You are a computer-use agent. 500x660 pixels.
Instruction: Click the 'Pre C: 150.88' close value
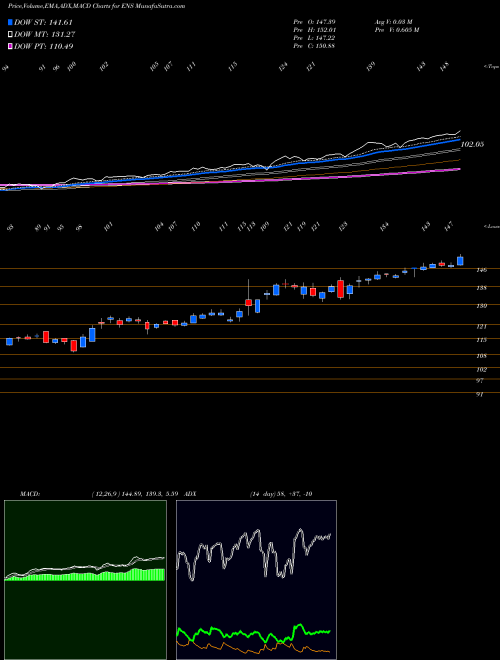point(314,46)
